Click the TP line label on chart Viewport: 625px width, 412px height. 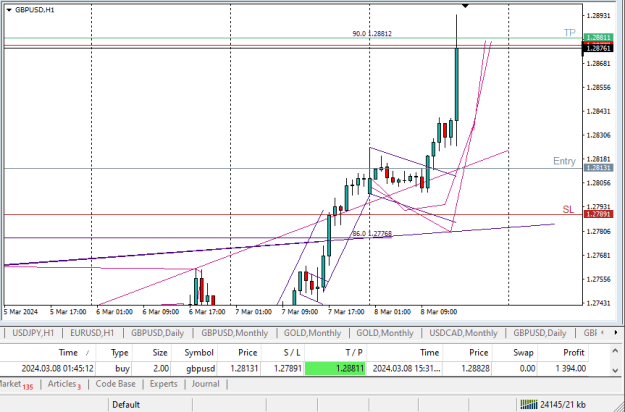click(570, 33)
